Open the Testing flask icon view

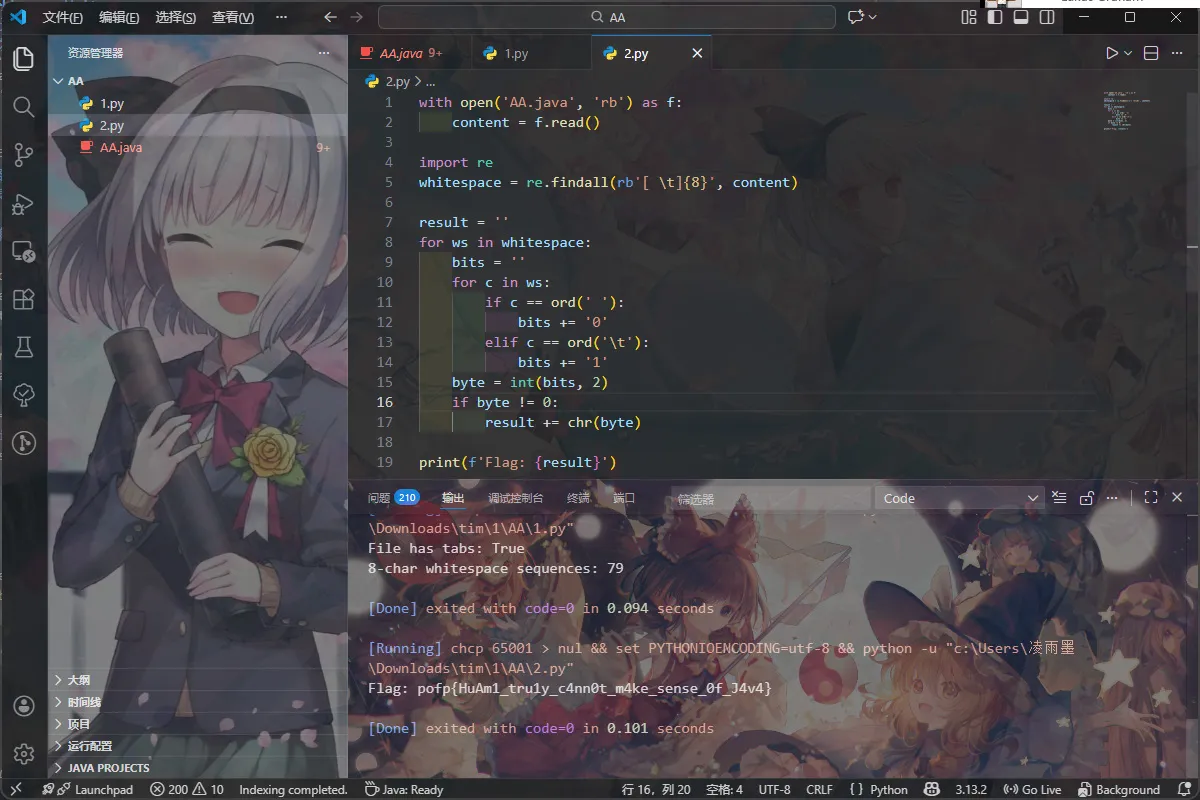[23, 347]
